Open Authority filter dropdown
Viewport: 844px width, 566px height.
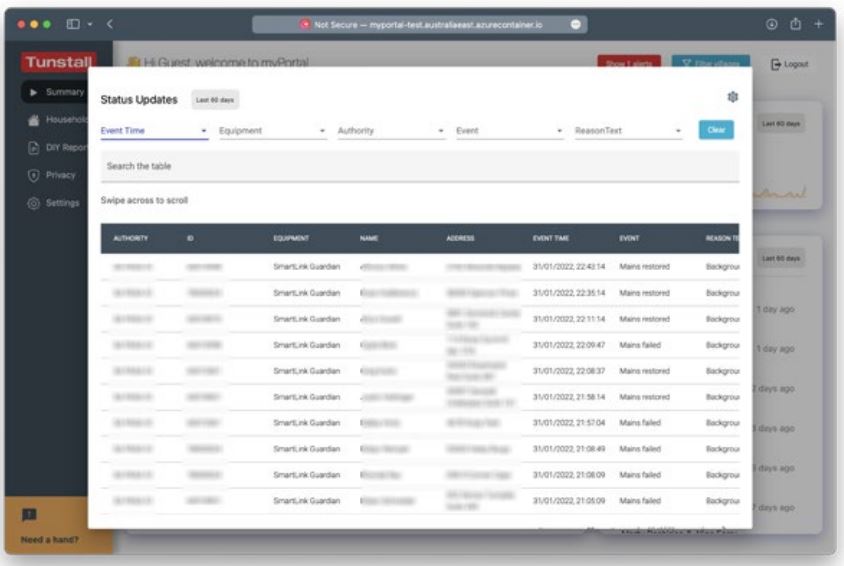click(391, 131)
